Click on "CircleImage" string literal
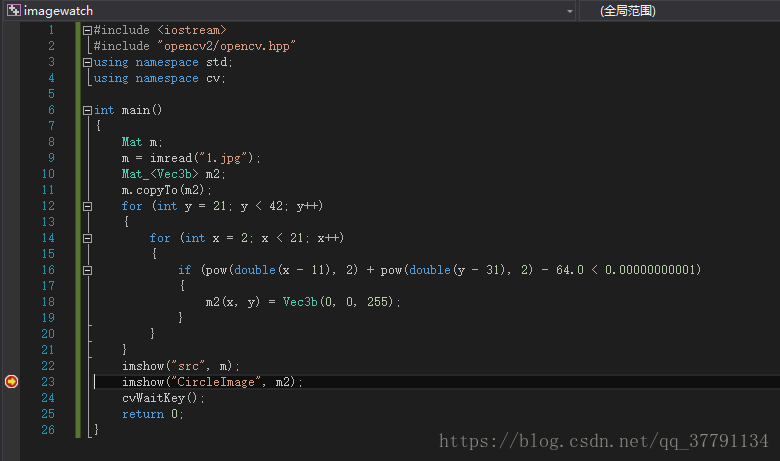Viewport: 780px width, 461px height. 216,382
